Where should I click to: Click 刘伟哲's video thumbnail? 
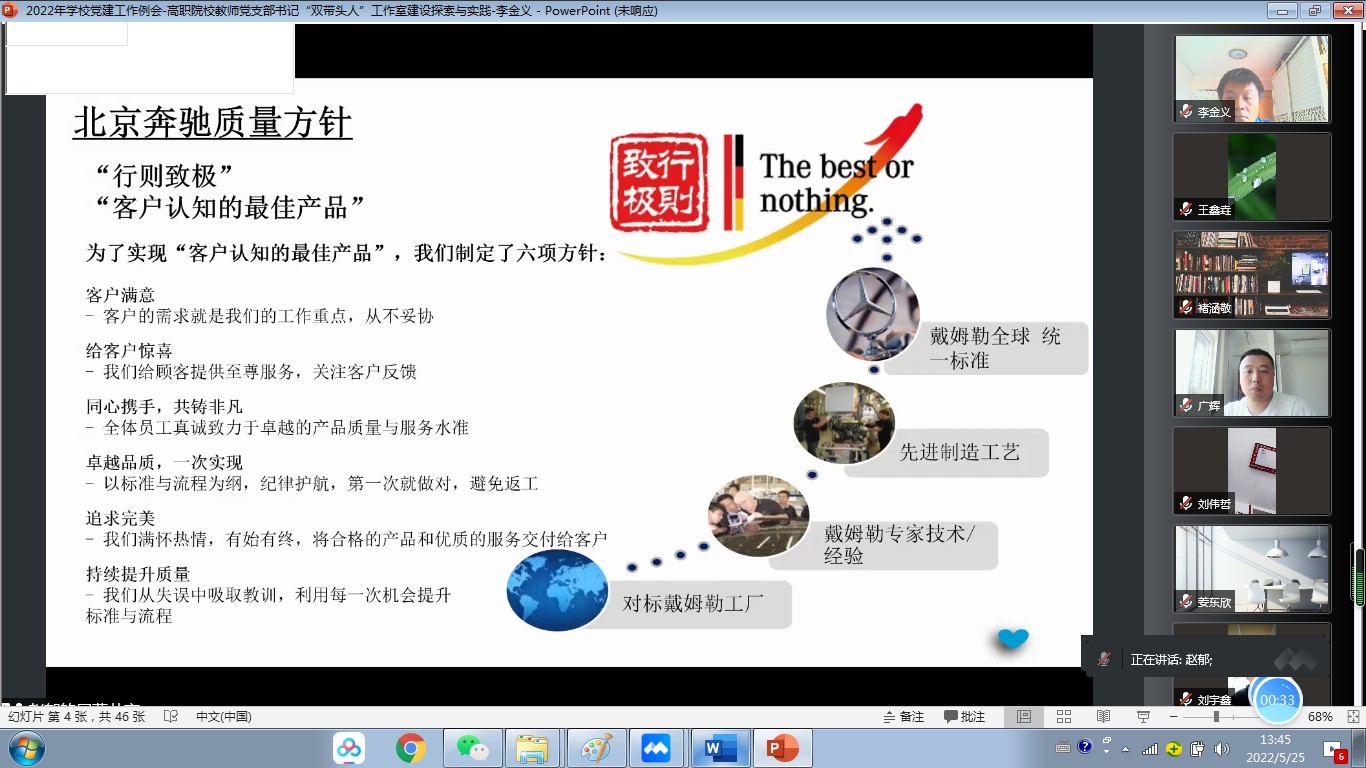click(1251, 472)
